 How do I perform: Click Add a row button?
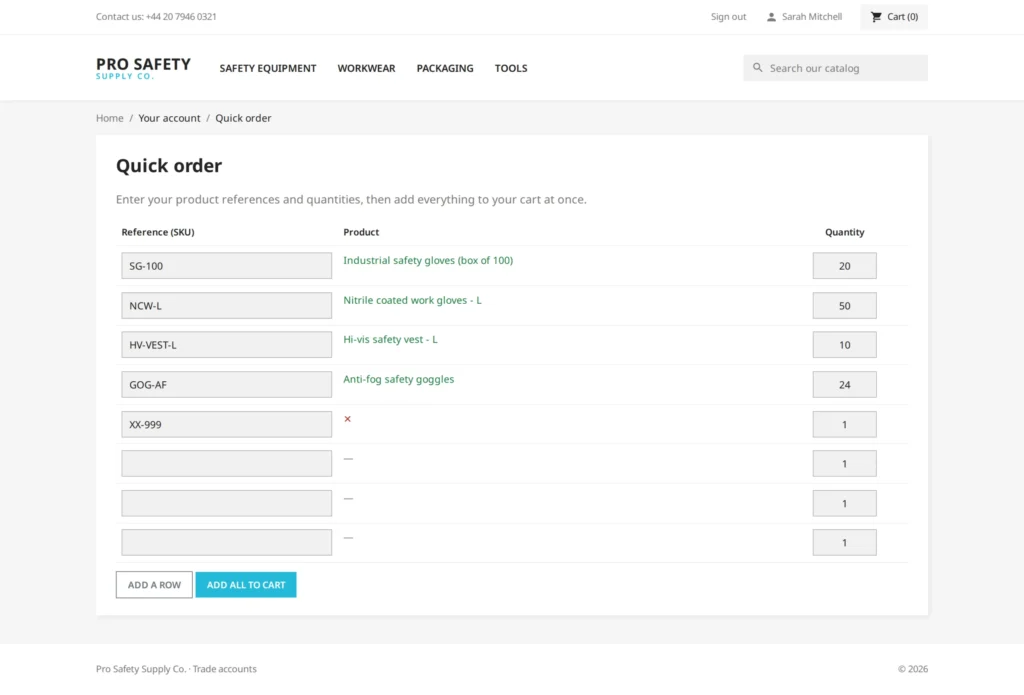[x=154, y=585]
